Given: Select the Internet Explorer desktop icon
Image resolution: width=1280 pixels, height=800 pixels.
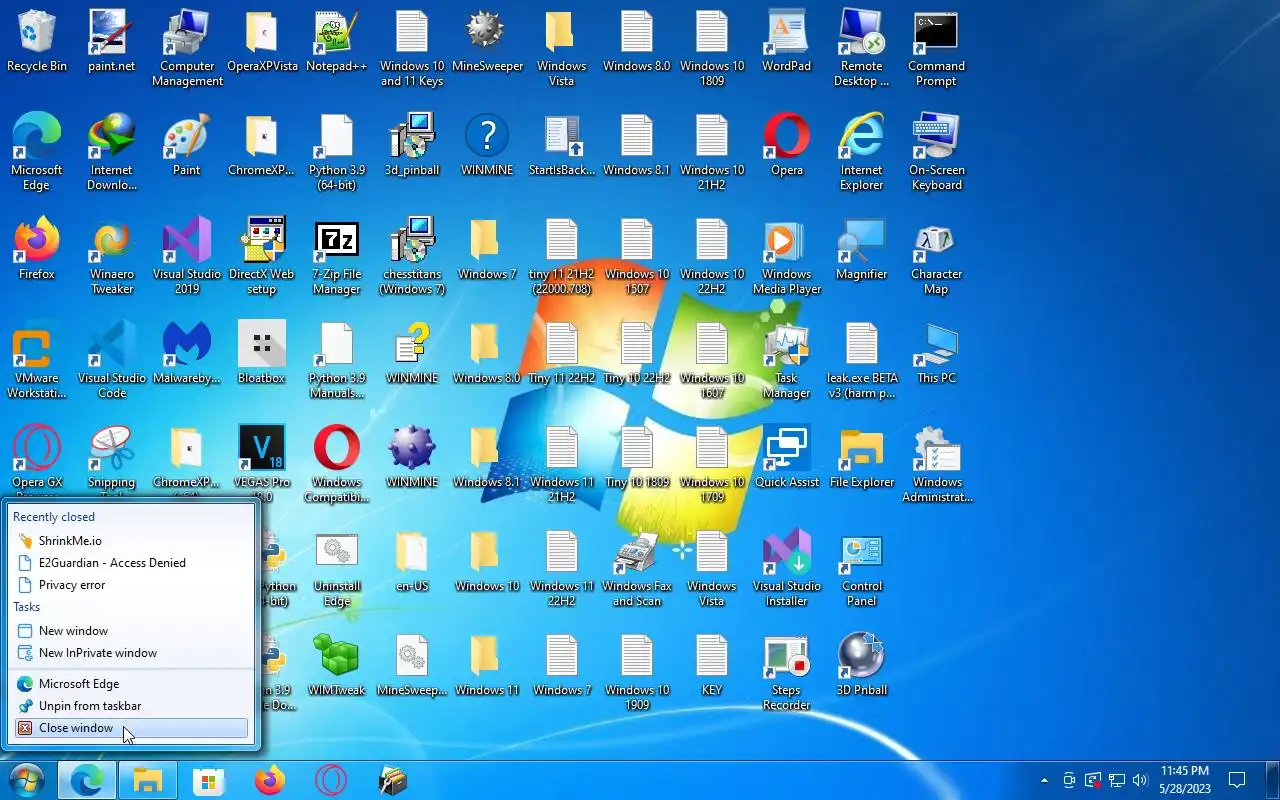Looking at the screenshot, I should 862,153.
